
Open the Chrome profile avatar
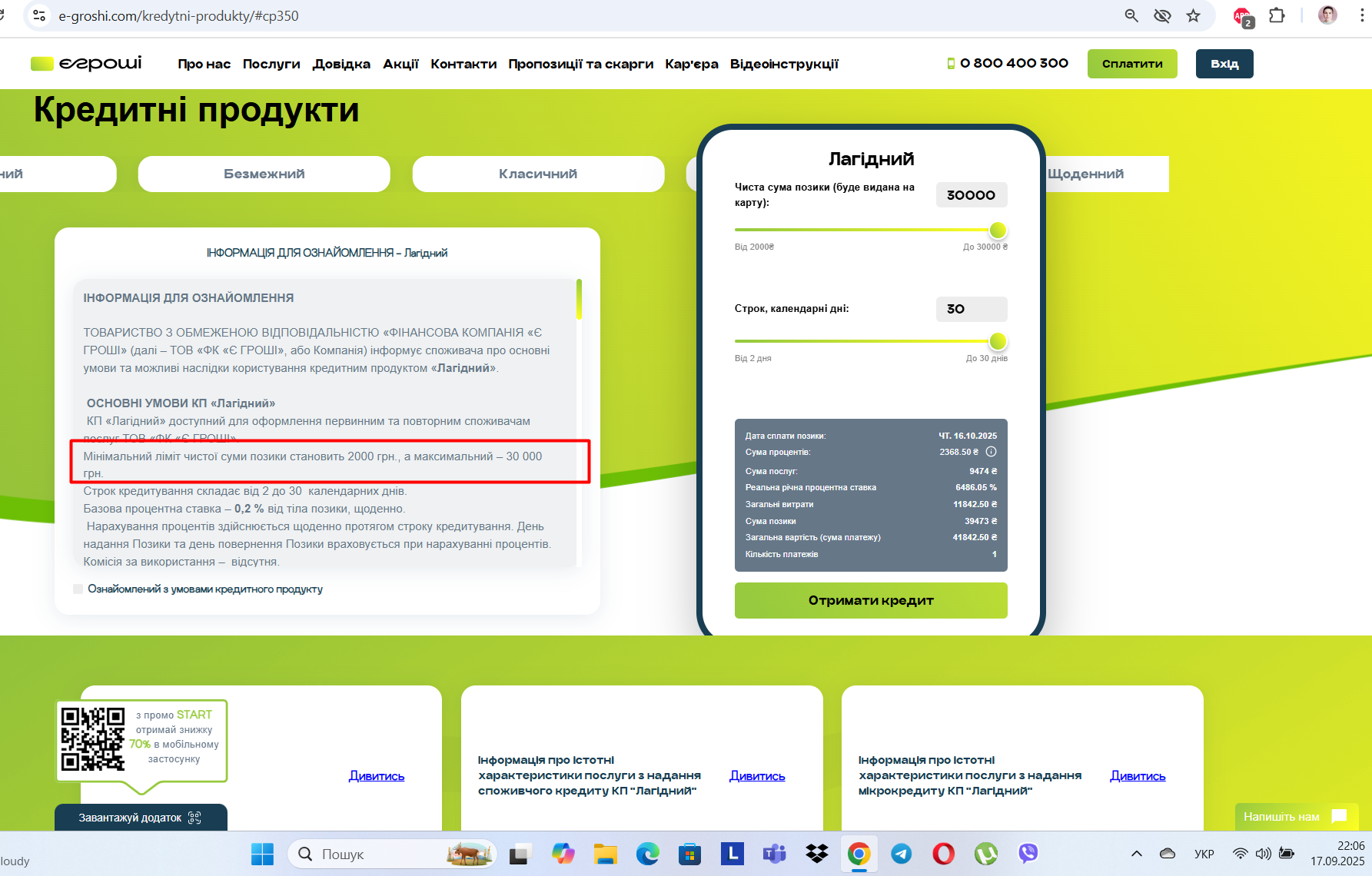1327,15
